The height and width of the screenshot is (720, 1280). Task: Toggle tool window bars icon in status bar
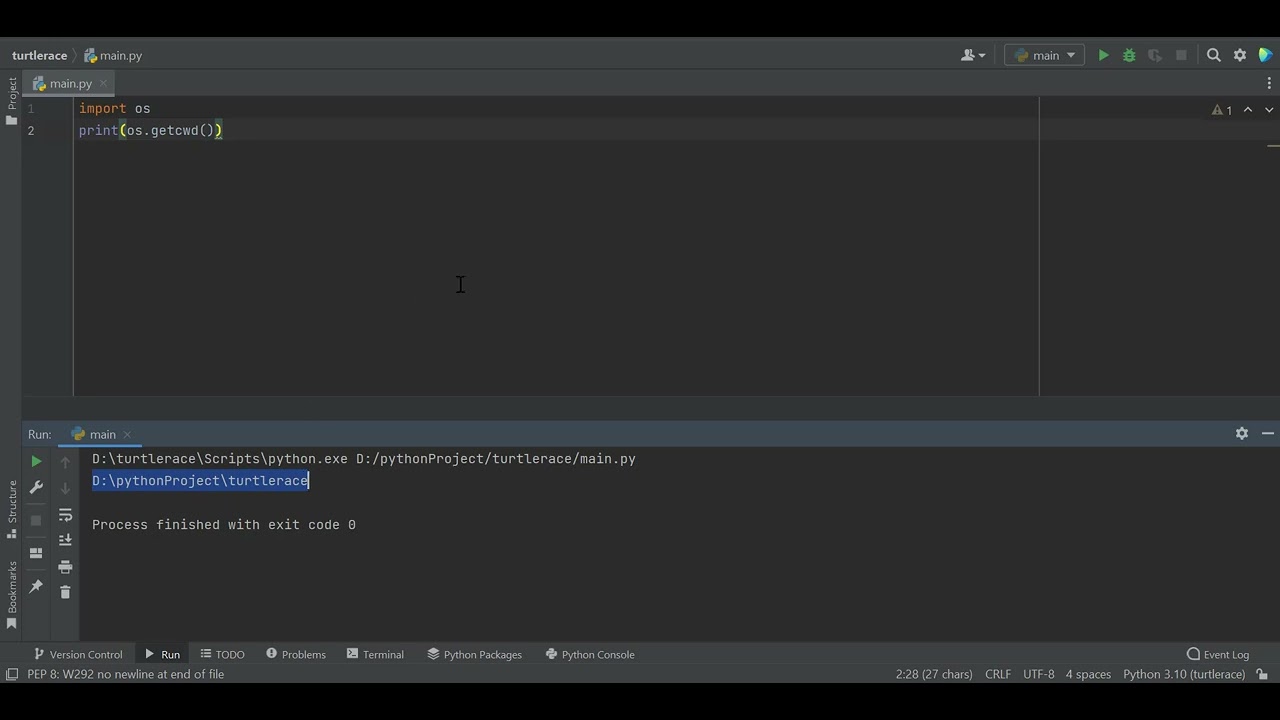(x=12, y=674)
